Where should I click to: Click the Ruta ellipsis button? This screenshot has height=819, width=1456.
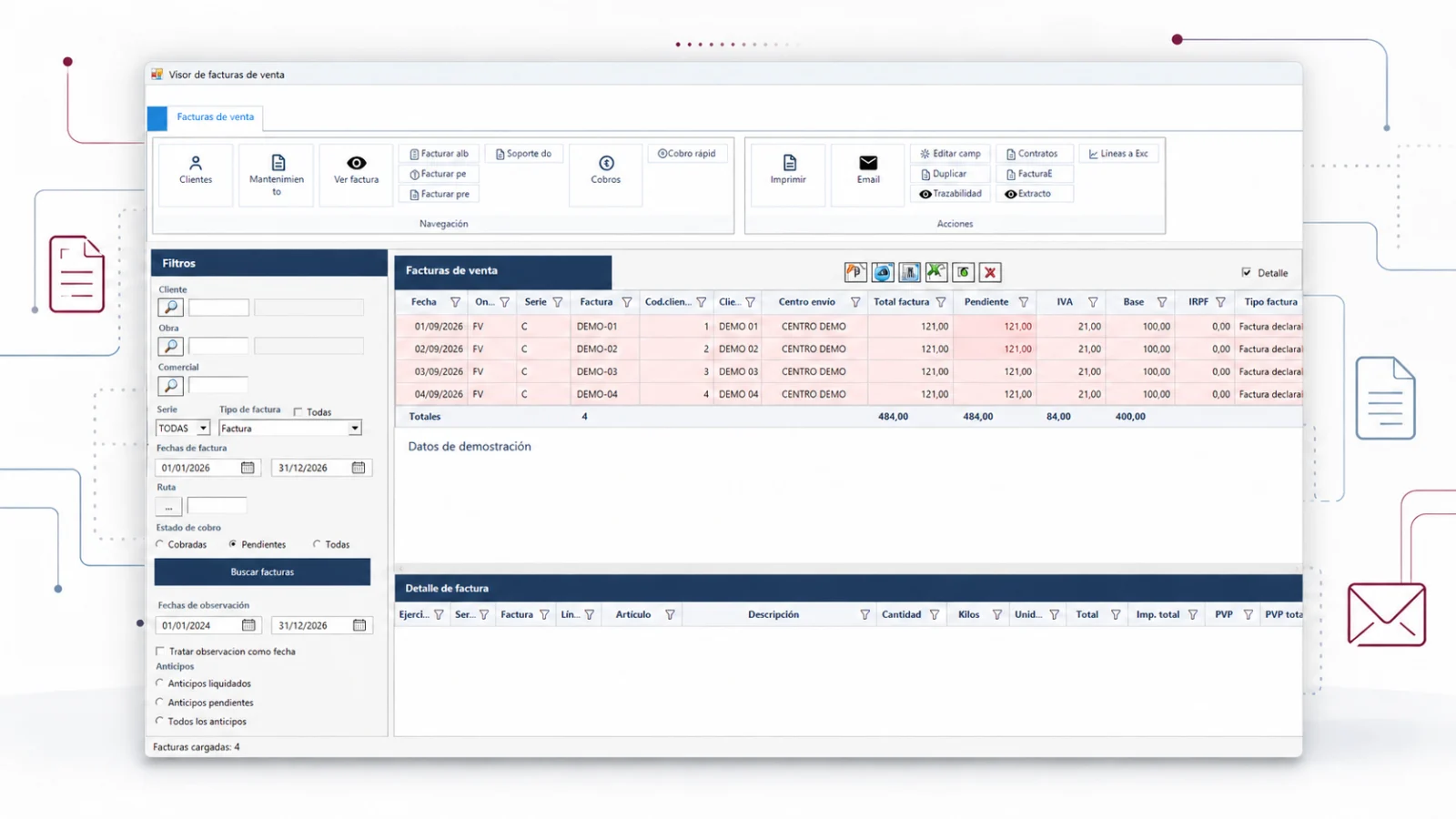[x=168, y=507]
